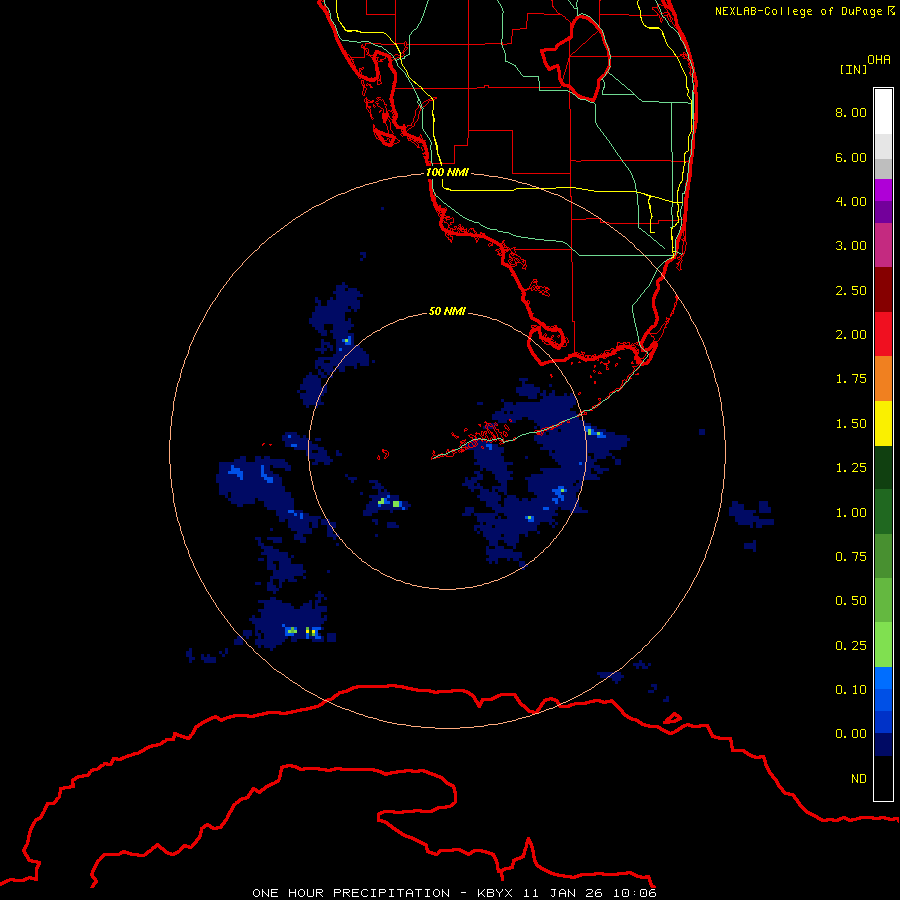Click the 2.00 legend value

(x=851, y=335)
